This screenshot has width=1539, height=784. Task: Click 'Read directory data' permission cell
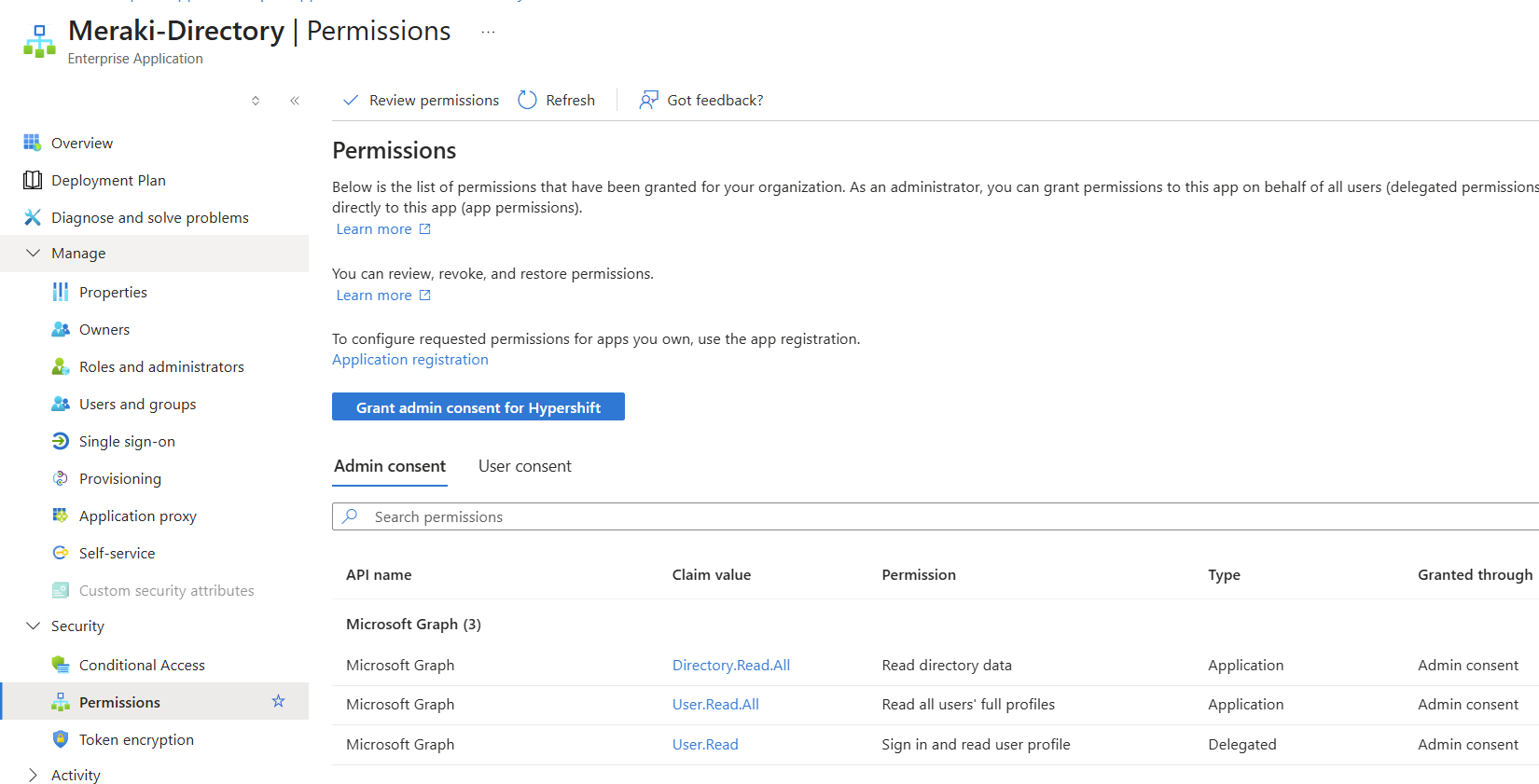click(x=947, y=666)
